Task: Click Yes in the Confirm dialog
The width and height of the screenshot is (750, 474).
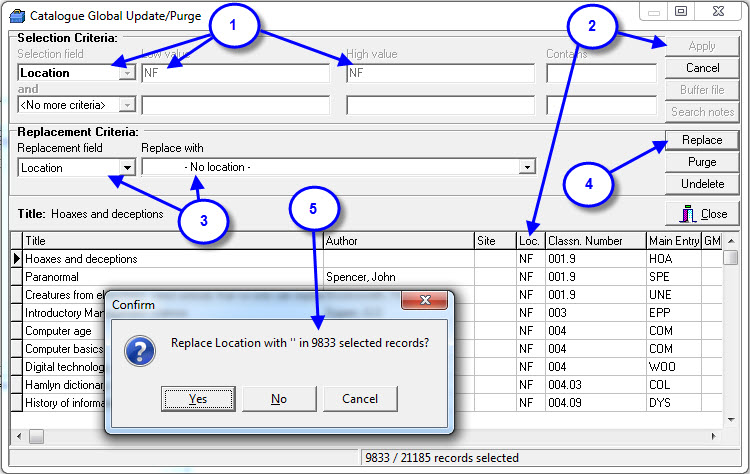Action: click(x=198, y=399)
